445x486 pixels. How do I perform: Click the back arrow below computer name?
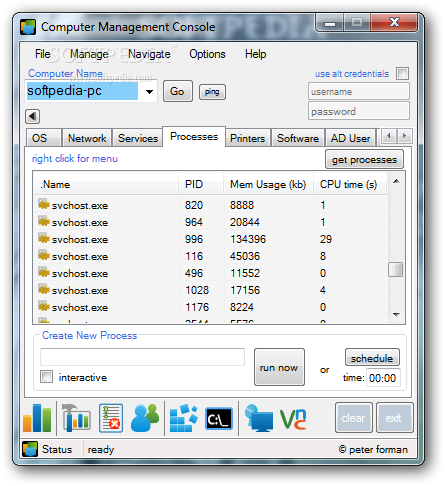click(32, 116)
